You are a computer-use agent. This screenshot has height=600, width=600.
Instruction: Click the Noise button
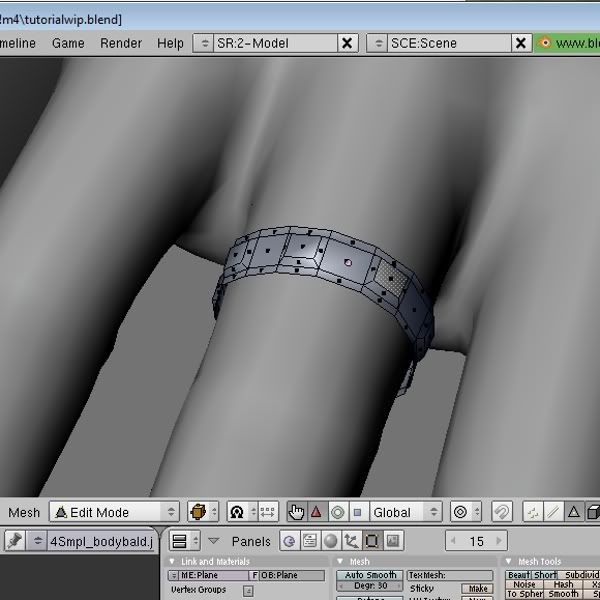tap(524, 584)
